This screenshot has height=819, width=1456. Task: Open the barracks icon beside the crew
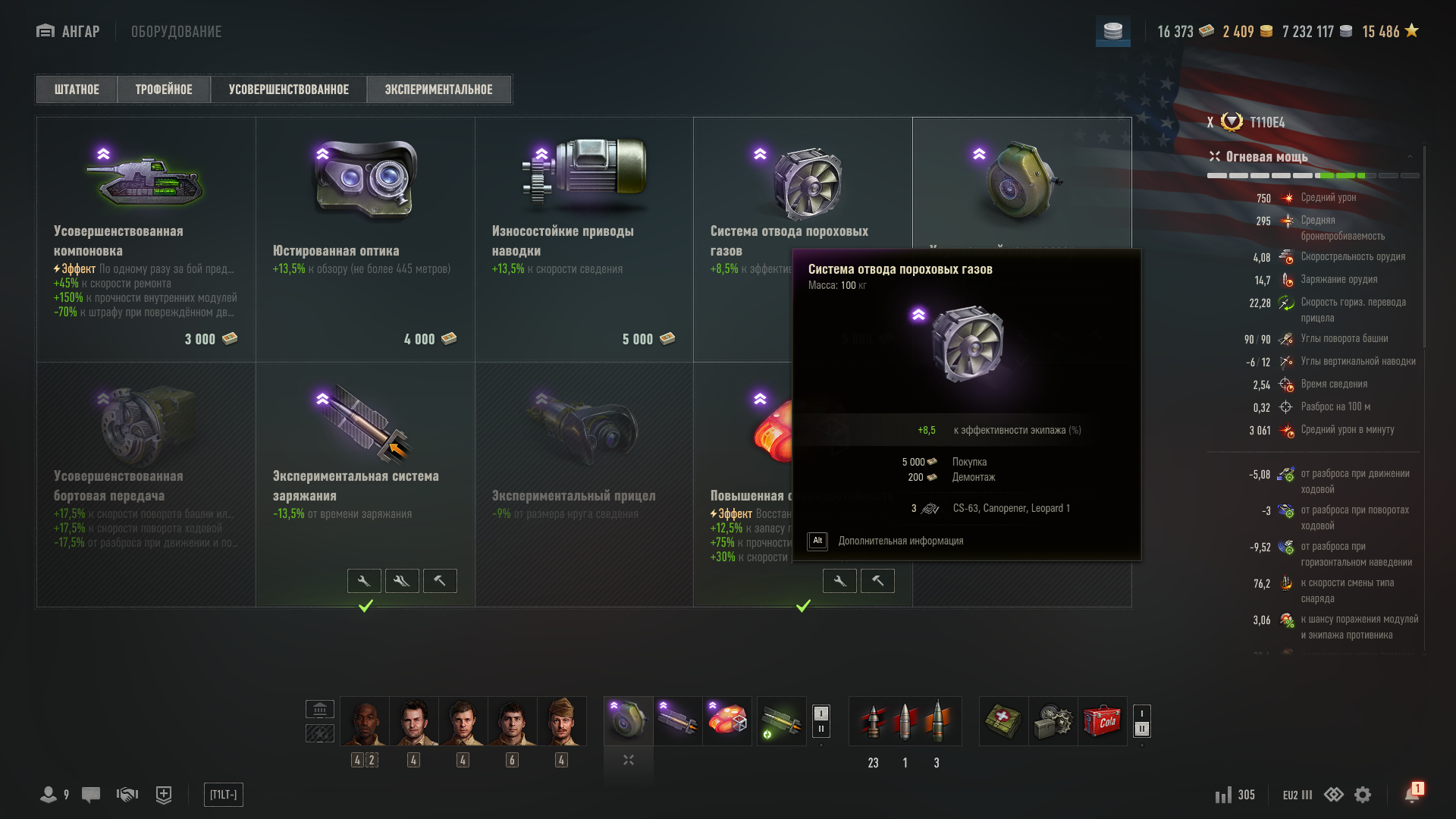(320, 709)
